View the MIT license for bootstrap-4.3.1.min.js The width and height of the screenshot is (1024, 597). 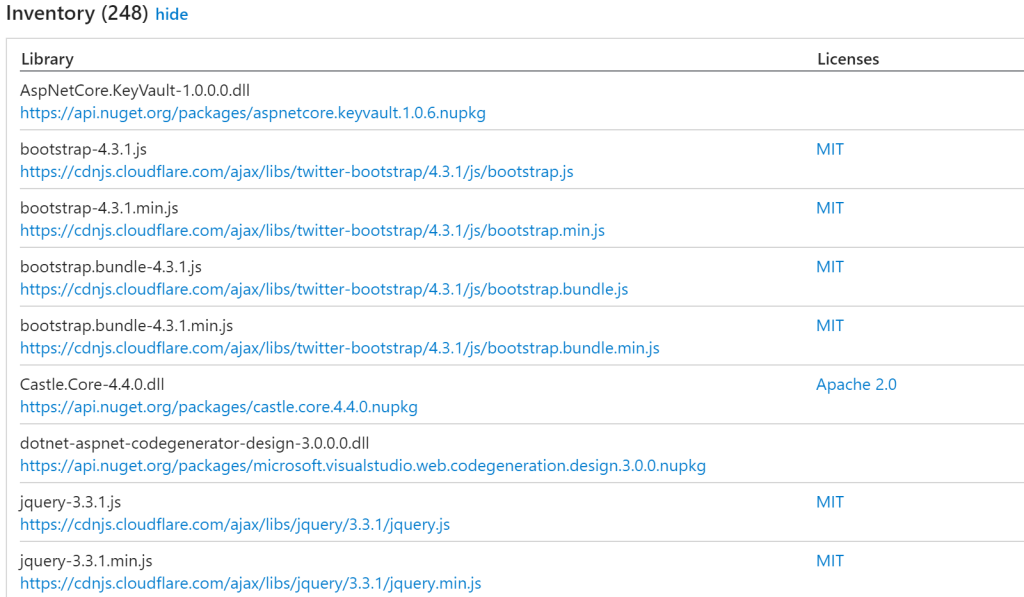pyautogui.click(x=830, y=208)
